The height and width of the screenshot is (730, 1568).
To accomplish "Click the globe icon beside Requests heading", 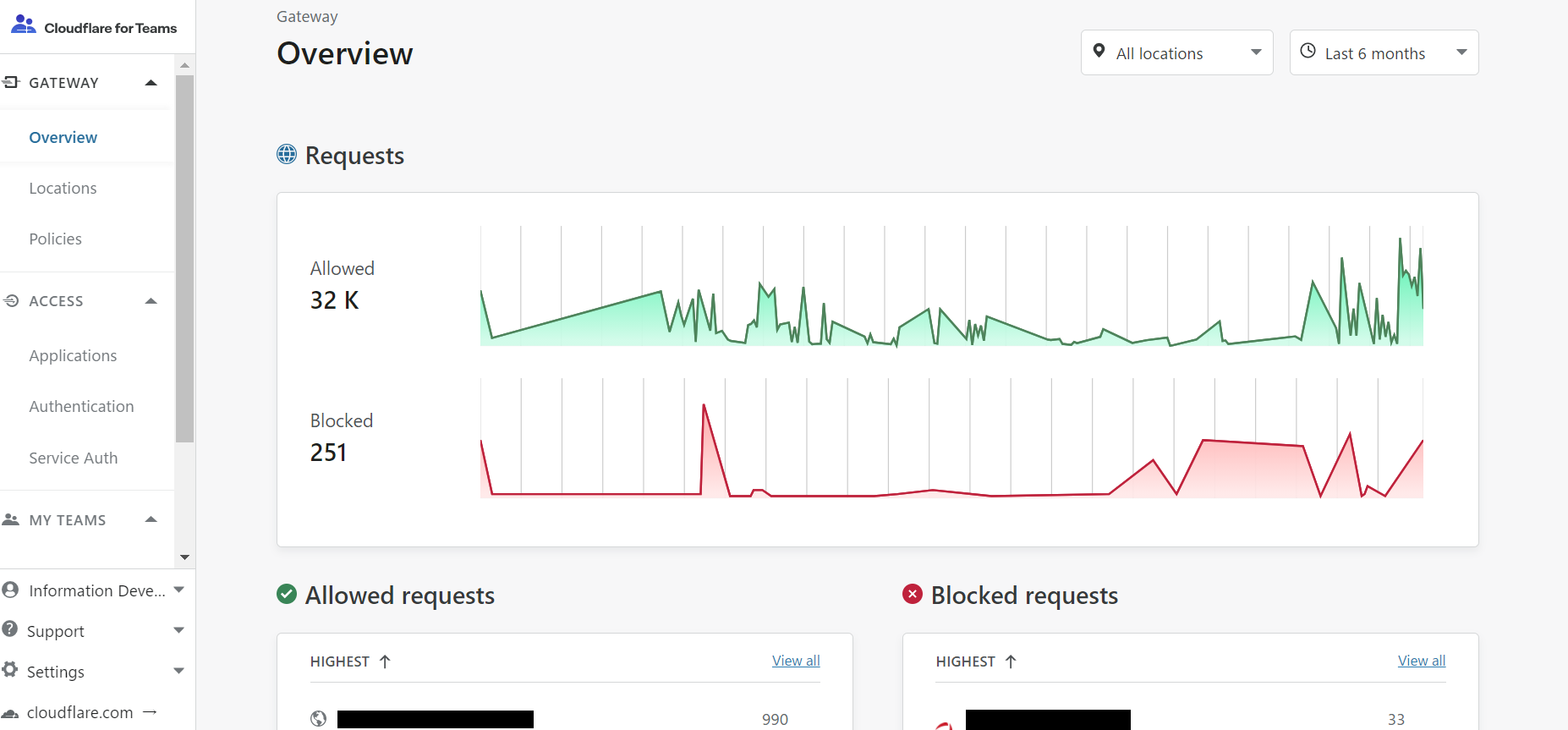I will pos(287,154).
